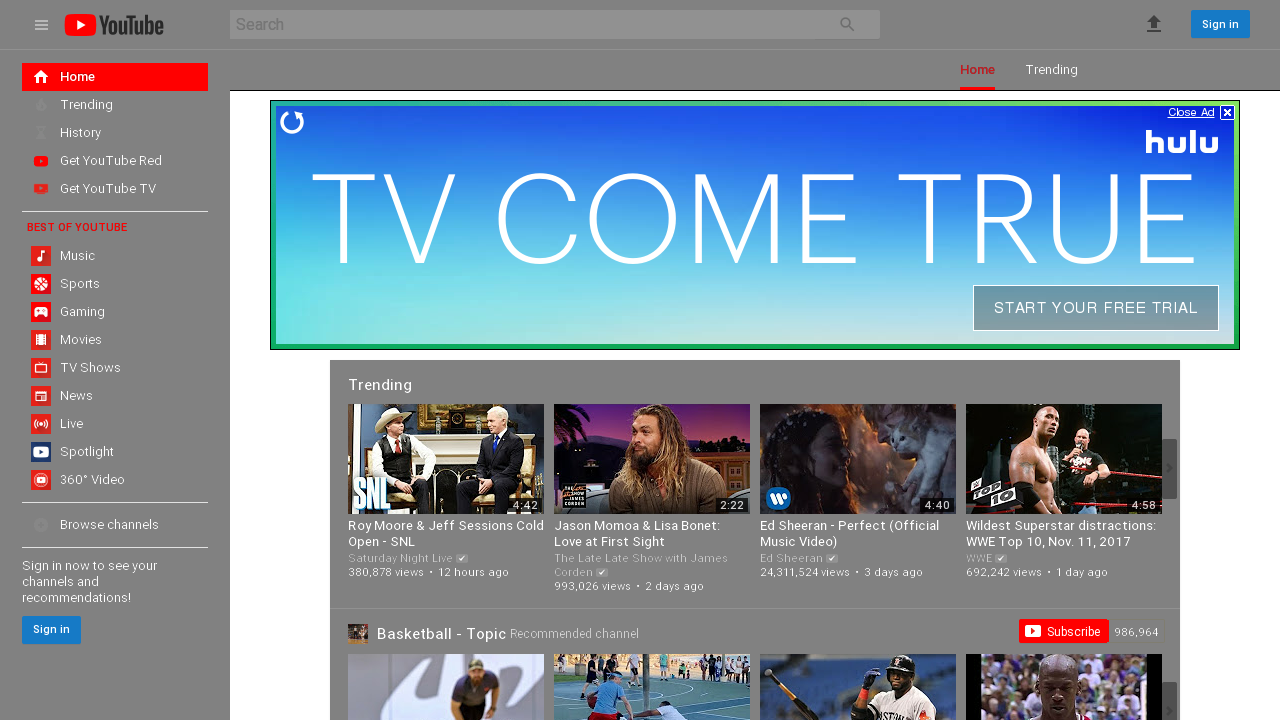This screenshot has height=720, width=1280.
Task: Click The Late Late Show channel name
Action: click(x=641, y=565)
